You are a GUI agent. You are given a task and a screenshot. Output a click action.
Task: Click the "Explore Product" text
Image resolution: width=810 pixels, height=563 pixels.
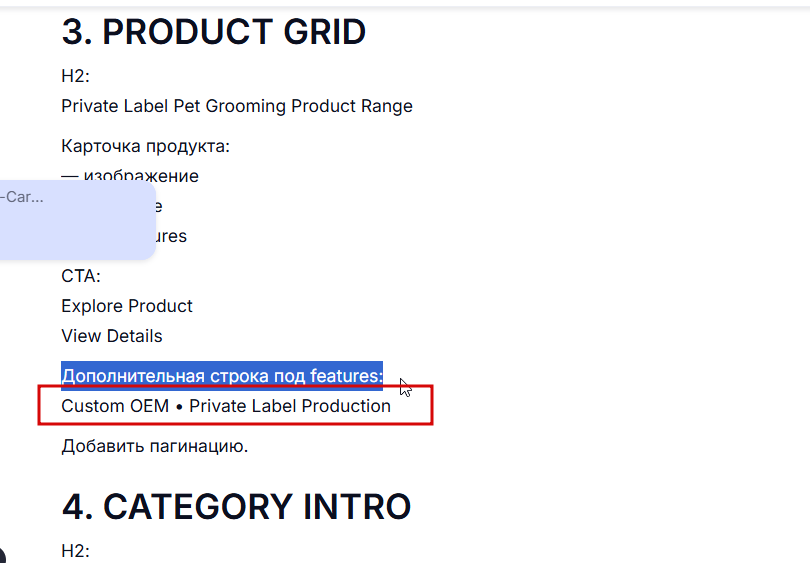(x=127, y=306)
